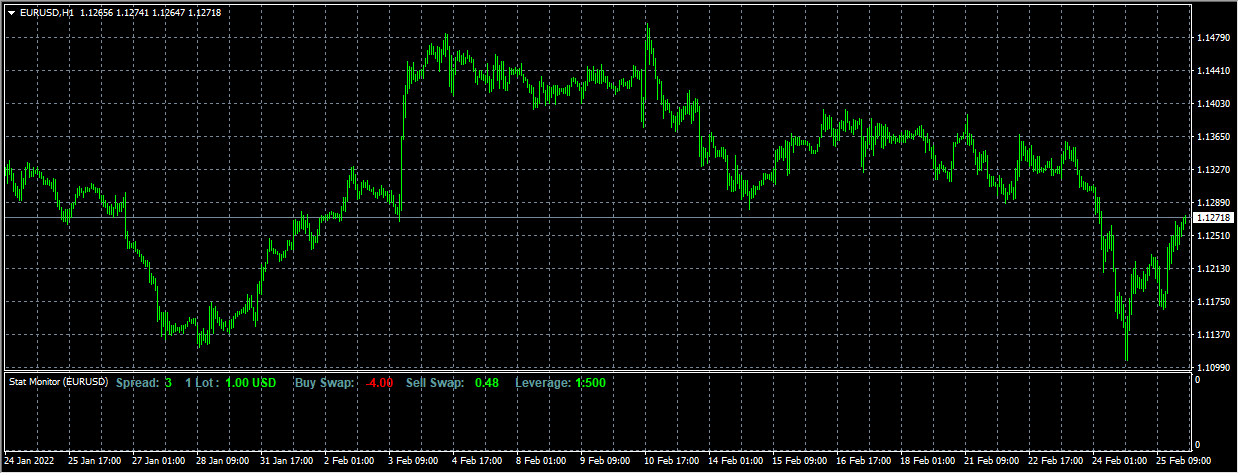Screen dimensions: 1239x474
Task: Click the Stat Monitor (EURUSD) indicator label
Action: pos(58,383)
